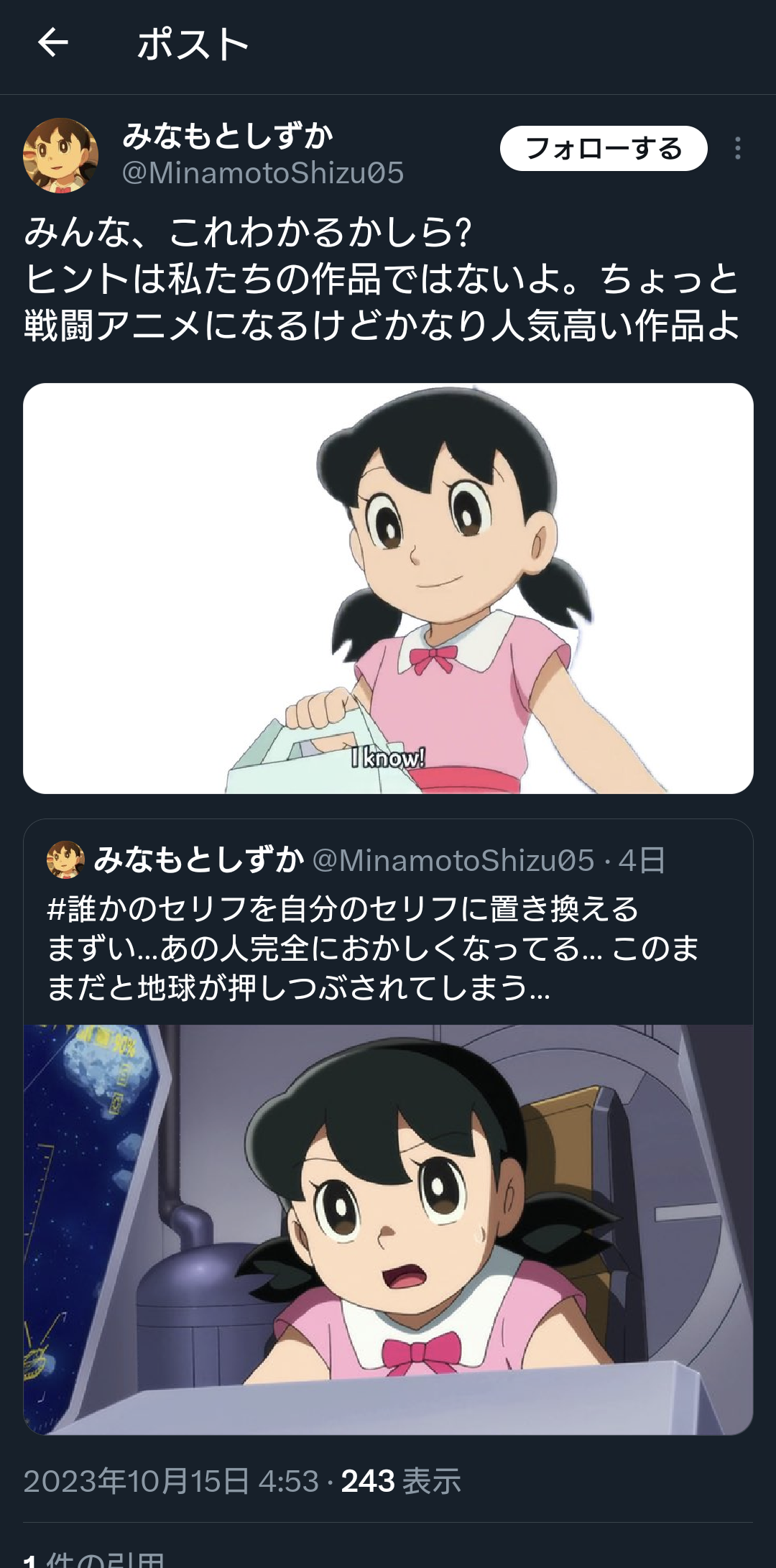Image resolution: width=776 pixels, height=1568 pixels.
Task: Tap the 'I know!' subtitle in image
Action: [x=389, y=757]
